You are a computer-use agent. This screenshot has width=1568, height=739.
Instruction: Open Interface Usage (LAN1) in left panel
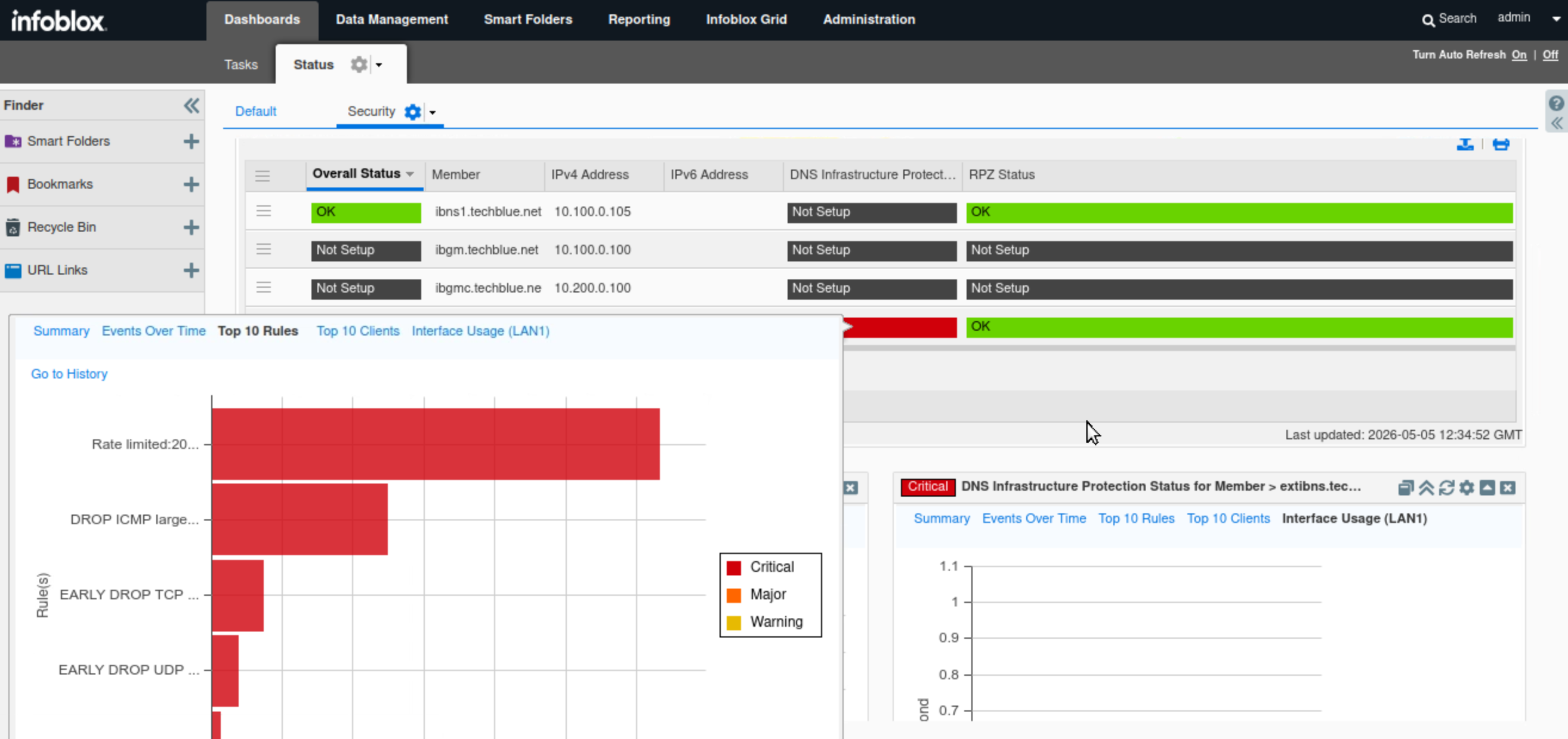pyautogui.click(x=480, y=331)
